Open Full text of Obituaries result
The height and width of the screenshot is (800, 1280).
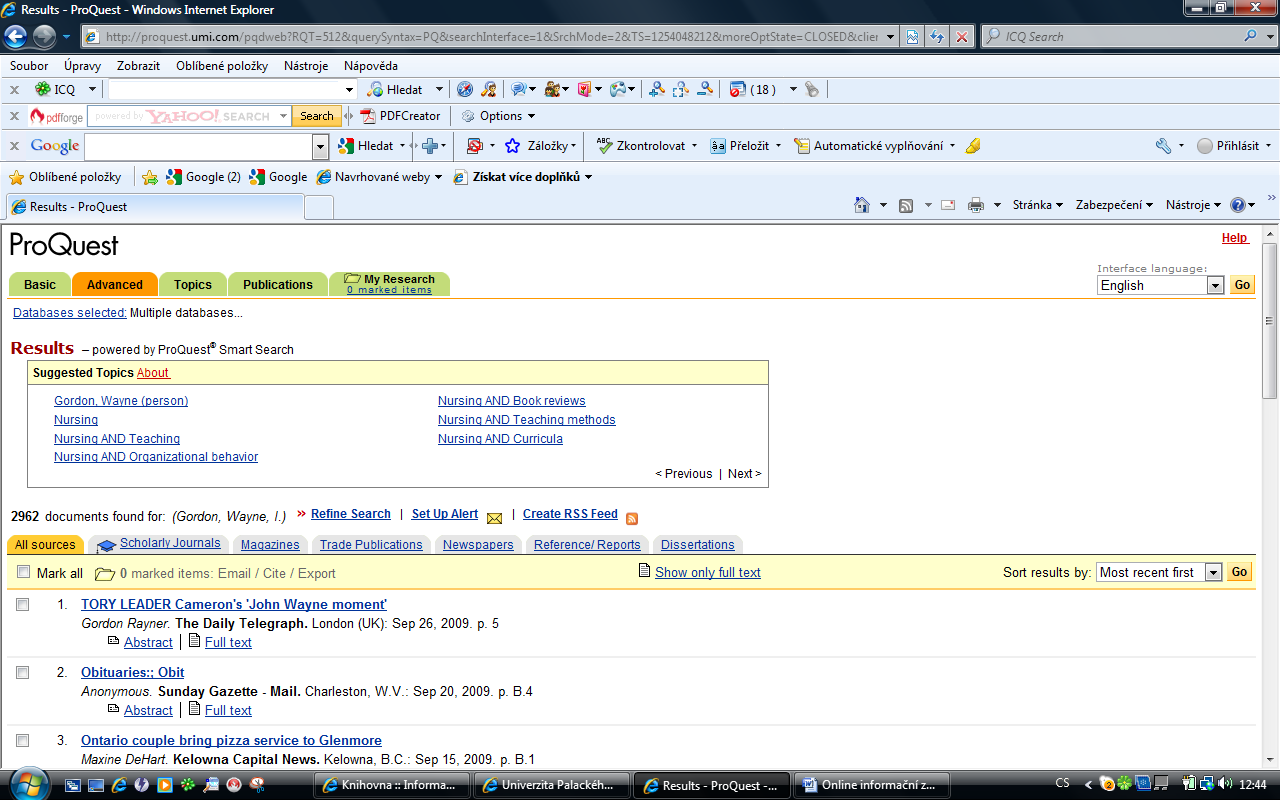click(228, 711)
